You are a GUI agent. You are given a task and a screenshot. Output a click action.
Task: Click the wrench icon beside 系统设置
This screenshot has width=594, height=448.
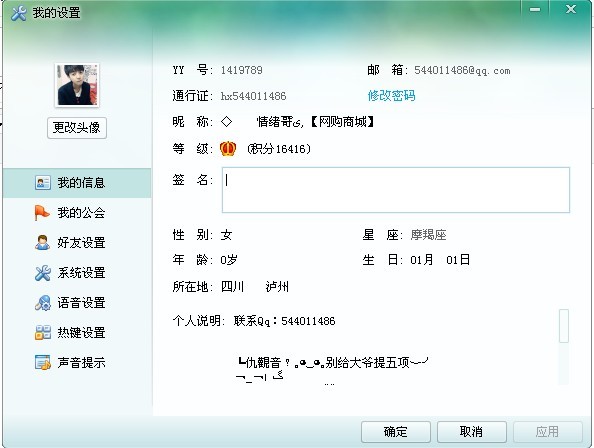(x=42, y=273)
